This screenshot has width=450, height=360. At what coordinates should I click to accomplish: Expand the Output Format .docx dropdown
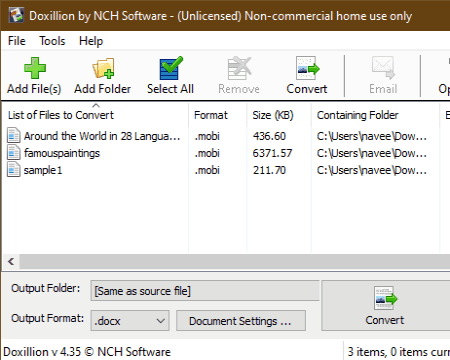click(130, 321)
